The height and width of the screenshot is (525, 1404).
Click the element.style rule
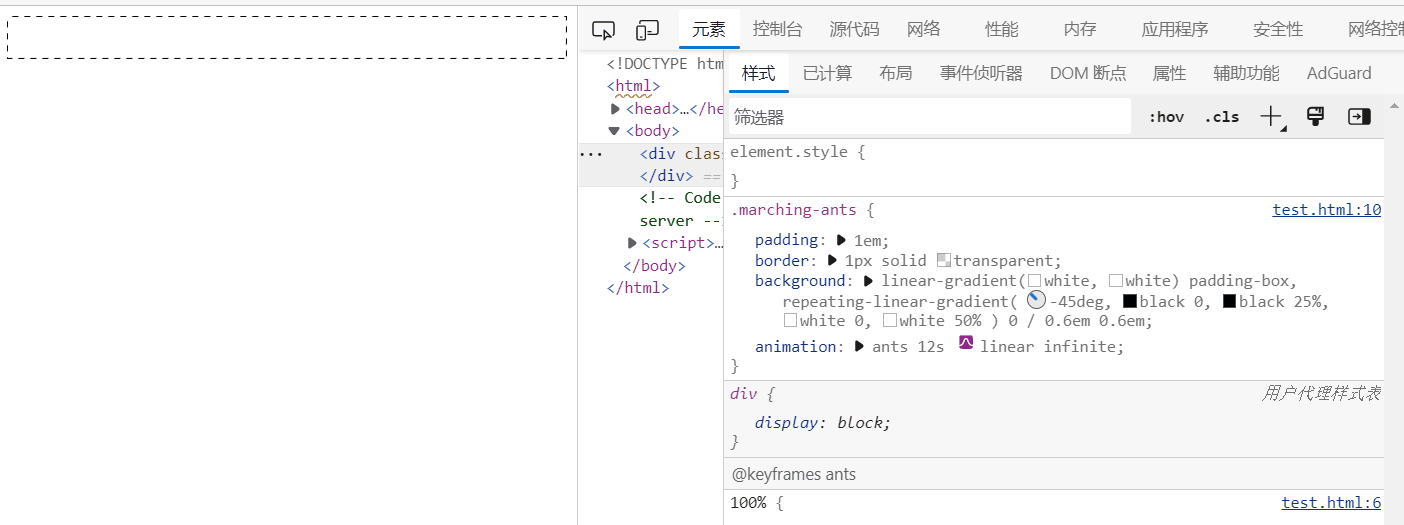point(797,152)
